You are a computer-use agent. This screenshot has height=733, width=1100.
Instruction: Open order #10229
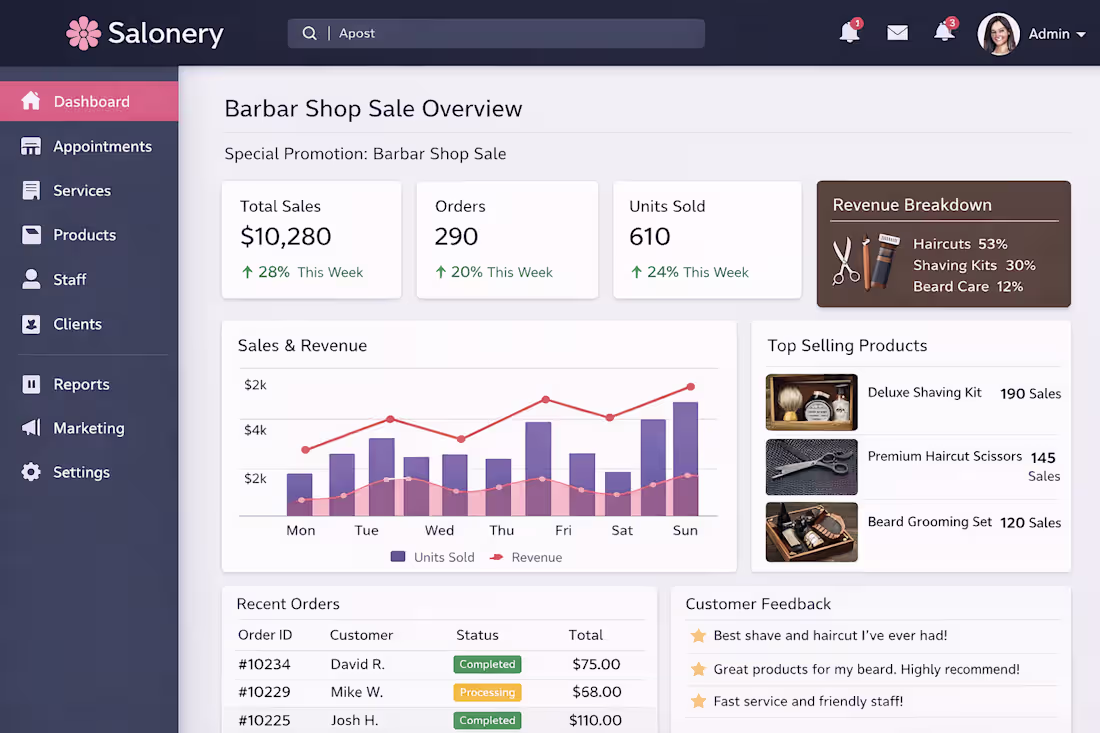click(264, 692)
